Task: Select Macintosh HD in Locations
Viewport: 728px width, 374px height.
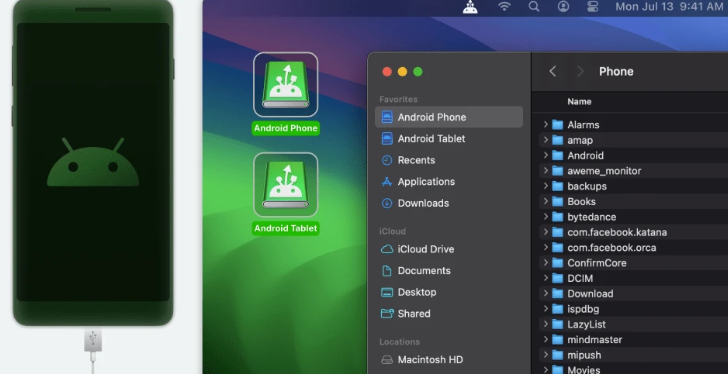Action: (x=449, y=359)
